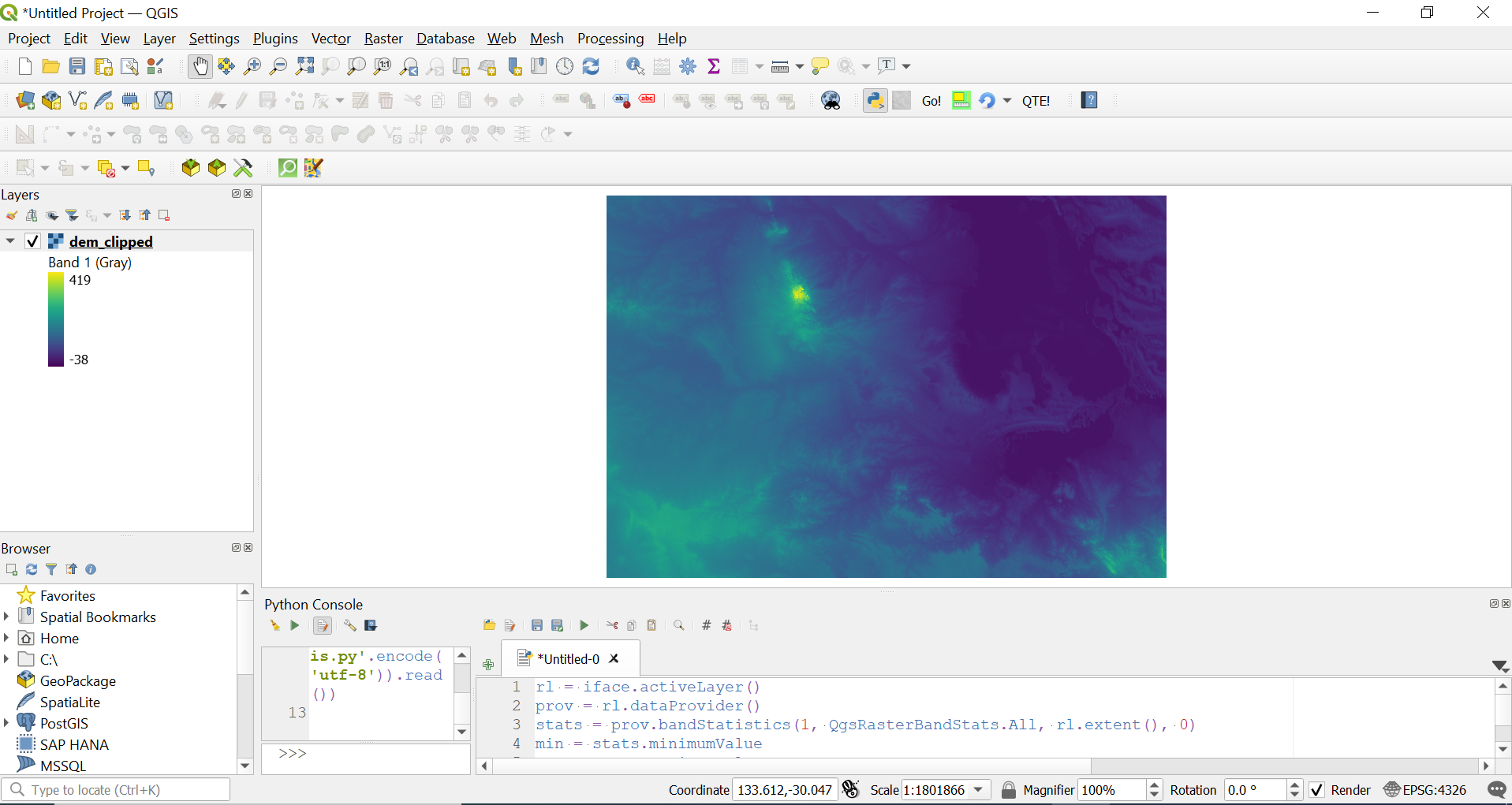Image resolution: width=1512 pixels, height=805 pixels.
Task: Select the GeoPackage item in Browser
Action: [x=78, y=680]
